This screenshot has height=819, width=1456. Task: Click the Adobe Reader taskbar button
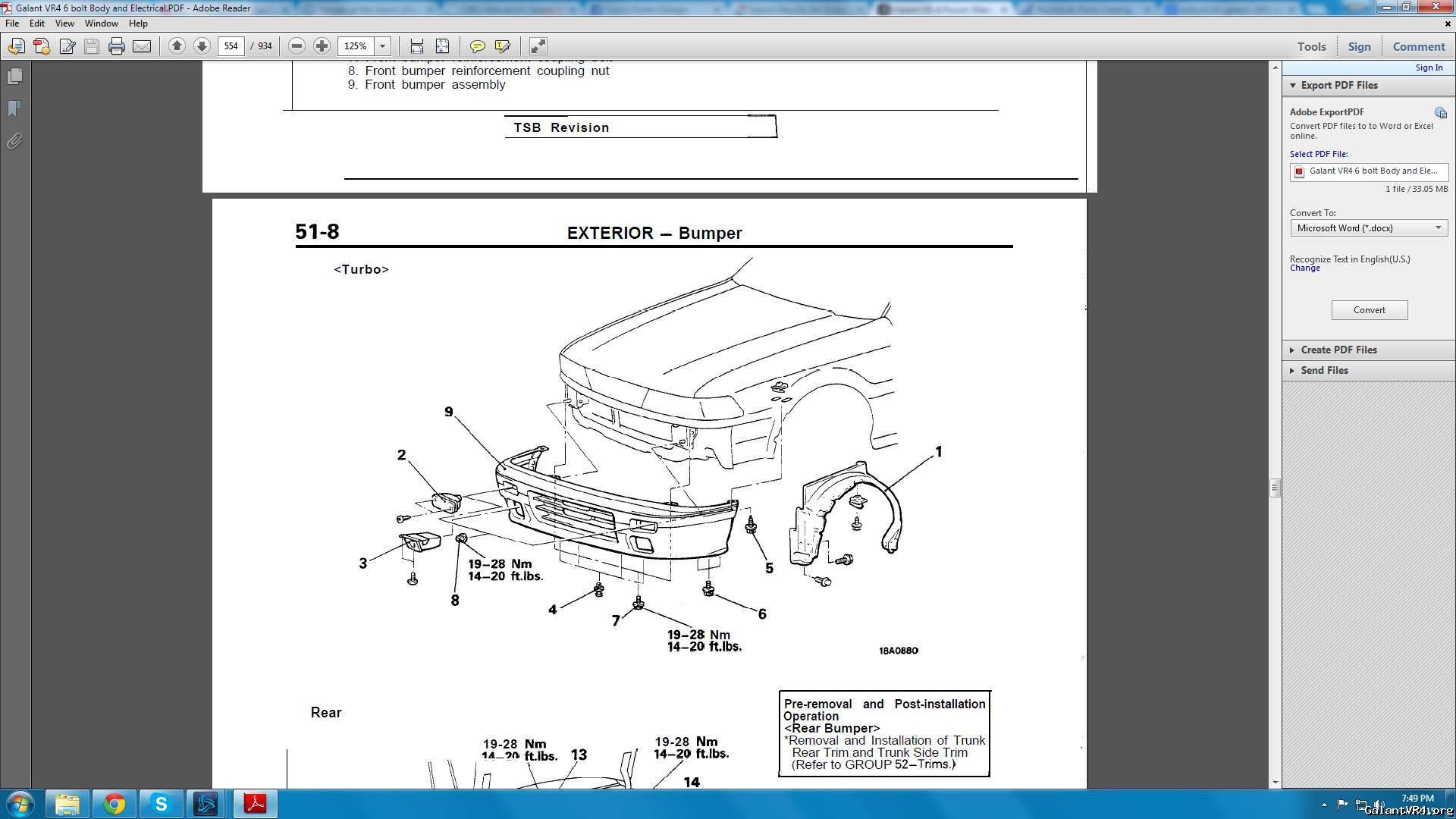coord(255,804)
